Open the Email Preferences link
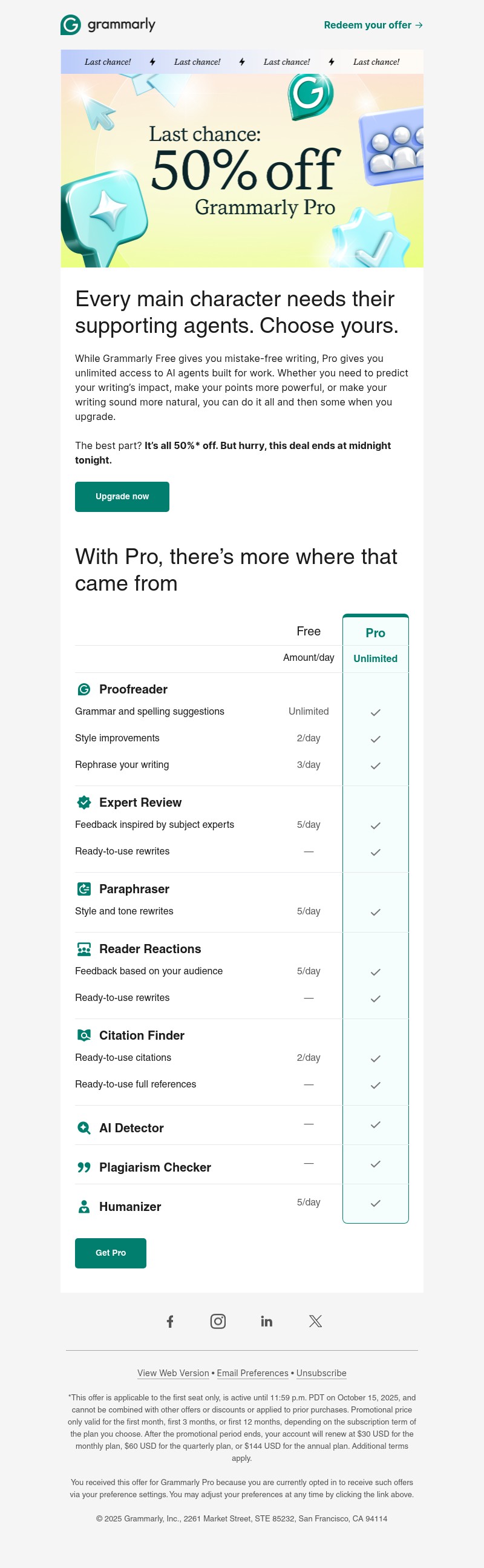The width and height of the screenshot is (484, 1568). point(253,1373)
